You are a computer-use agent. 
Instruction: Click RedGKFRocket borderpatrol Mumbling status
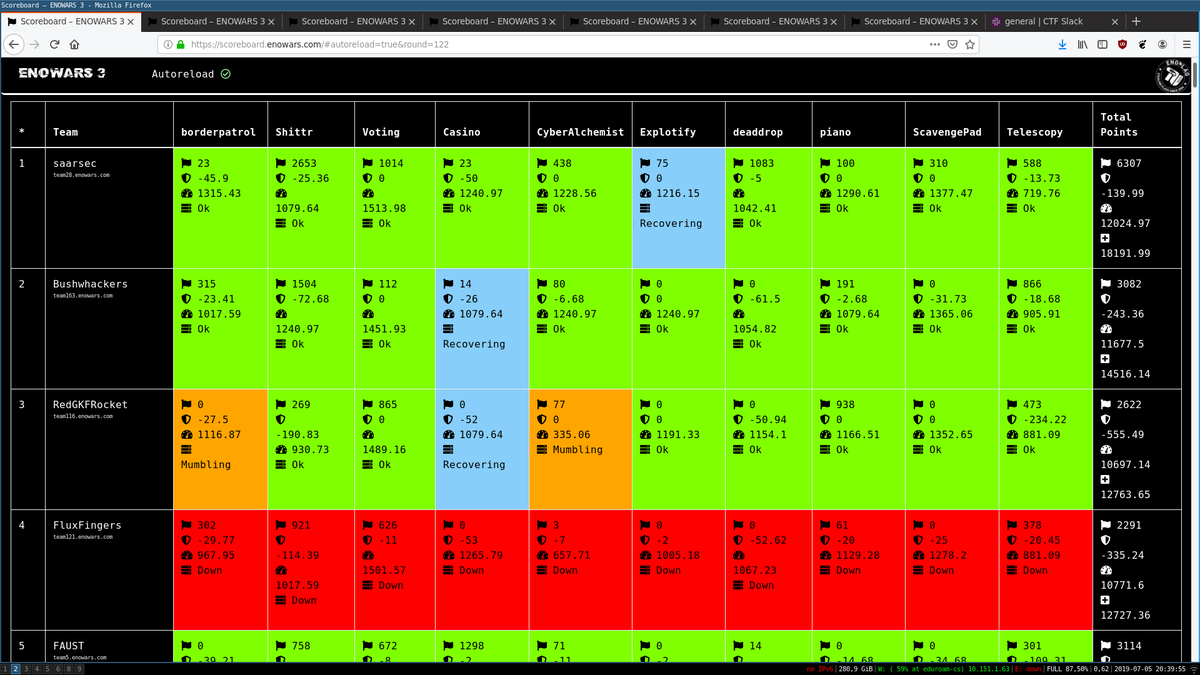(x=206, y=465)
